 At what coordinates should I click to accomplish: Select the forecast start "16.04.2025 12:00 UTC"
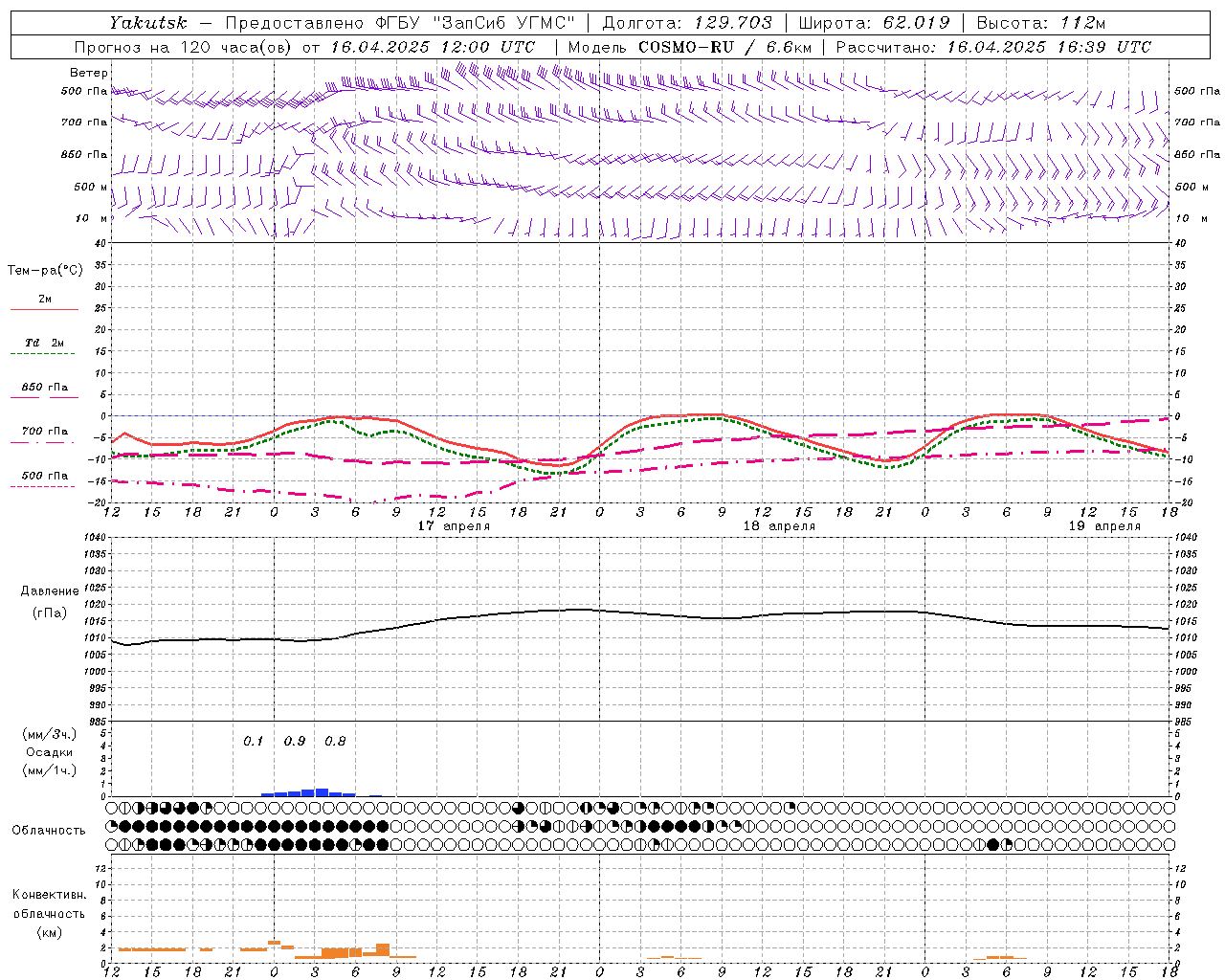(x=434, y=47)
